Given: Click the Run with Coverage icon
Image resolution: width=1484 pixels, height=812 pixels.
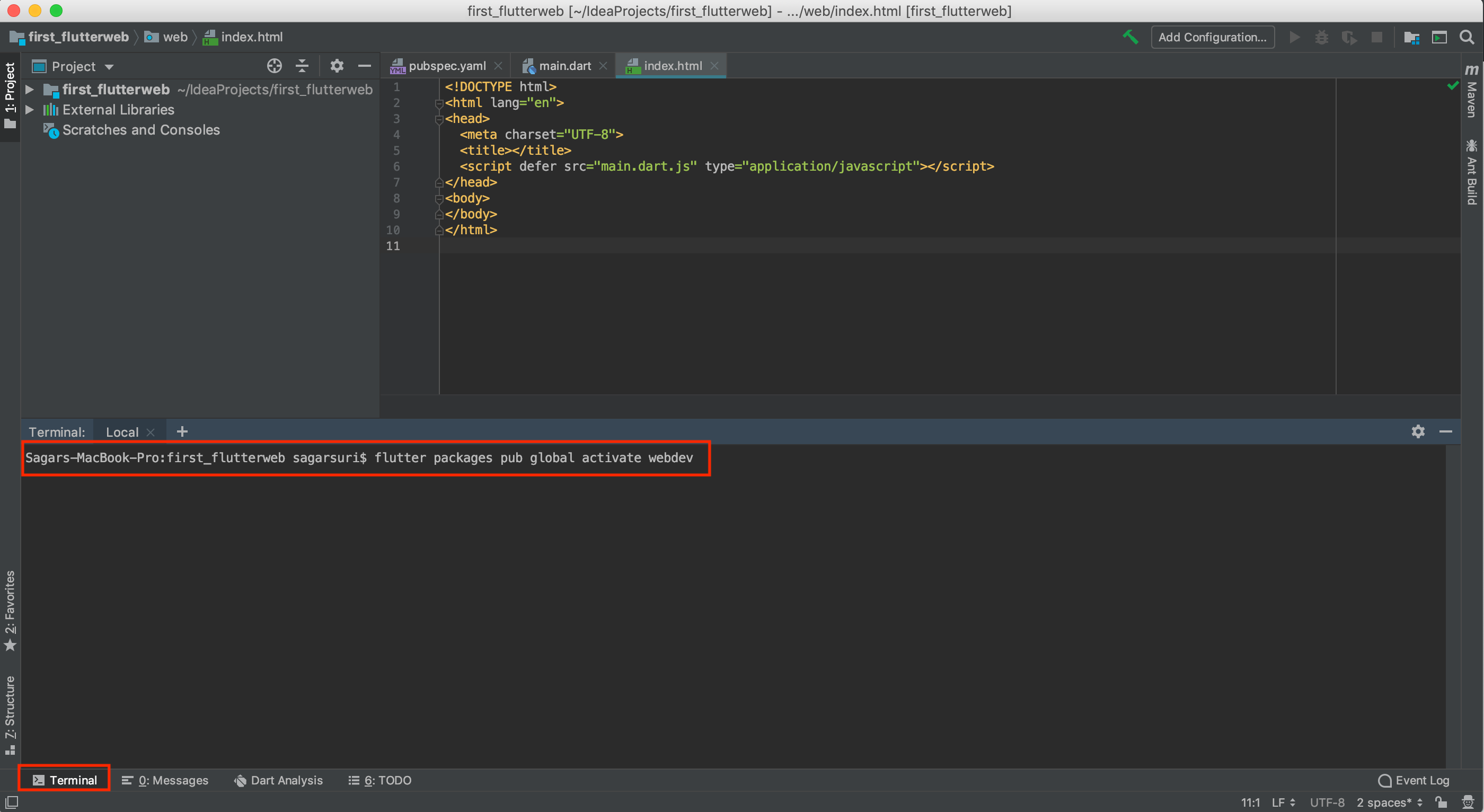Looking at the screenshot, I should tap(1349, 37).
